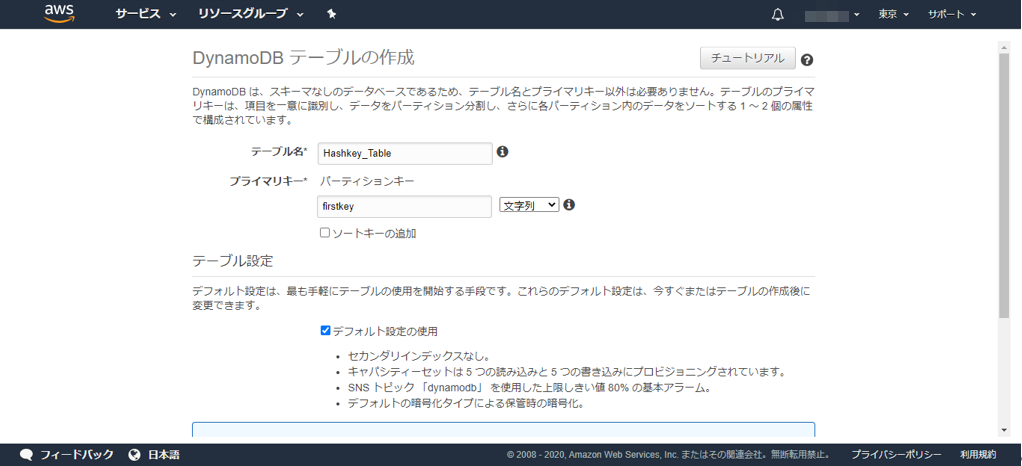Viewport: 1022px width, 466px height.
Task: Click the scrollbar down arrow
Action: click(x=1004, y=431)
